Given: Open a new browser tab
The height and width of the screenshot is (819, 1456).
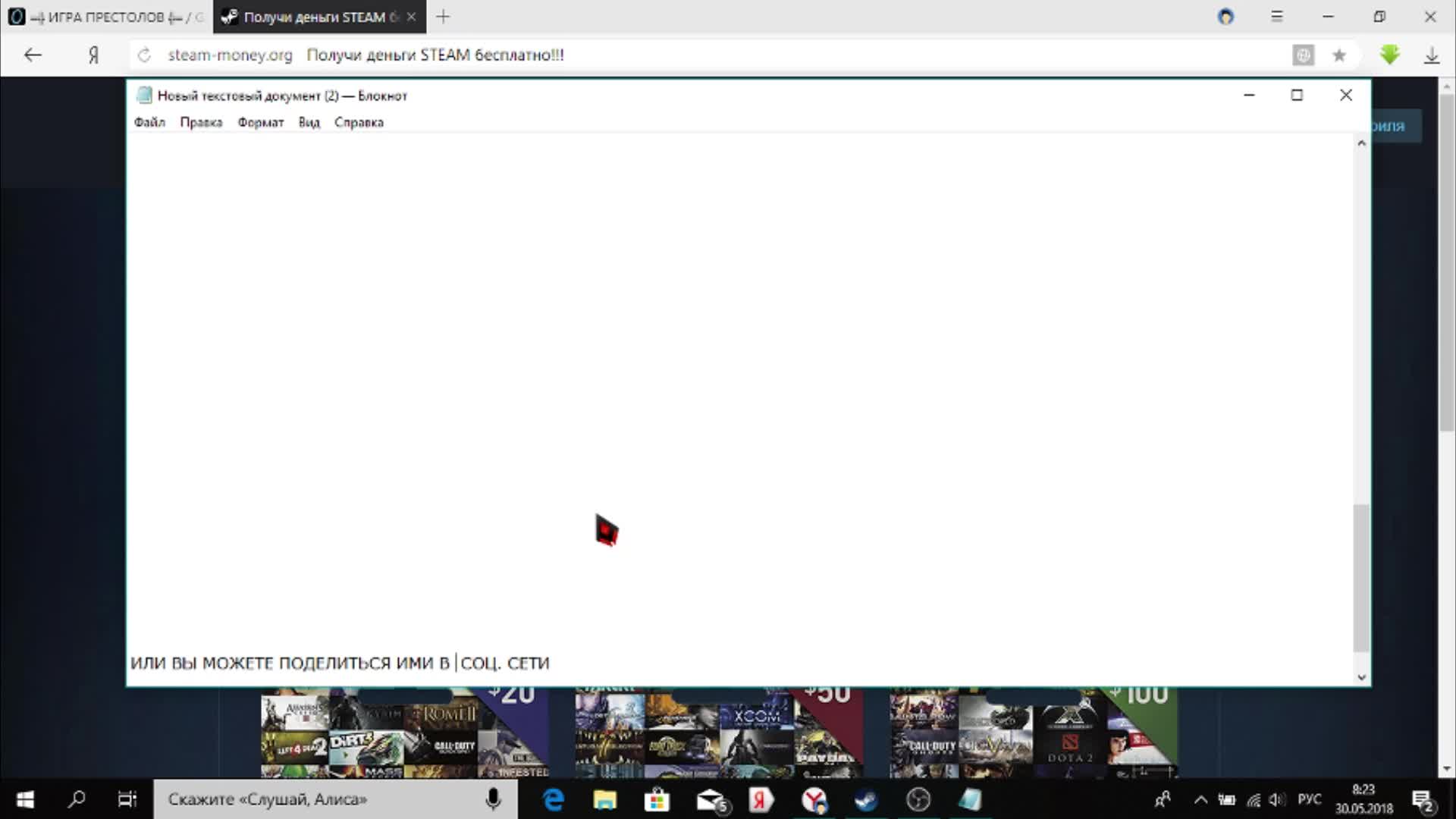Looking at the screenshot, I should tap(444, 17).
